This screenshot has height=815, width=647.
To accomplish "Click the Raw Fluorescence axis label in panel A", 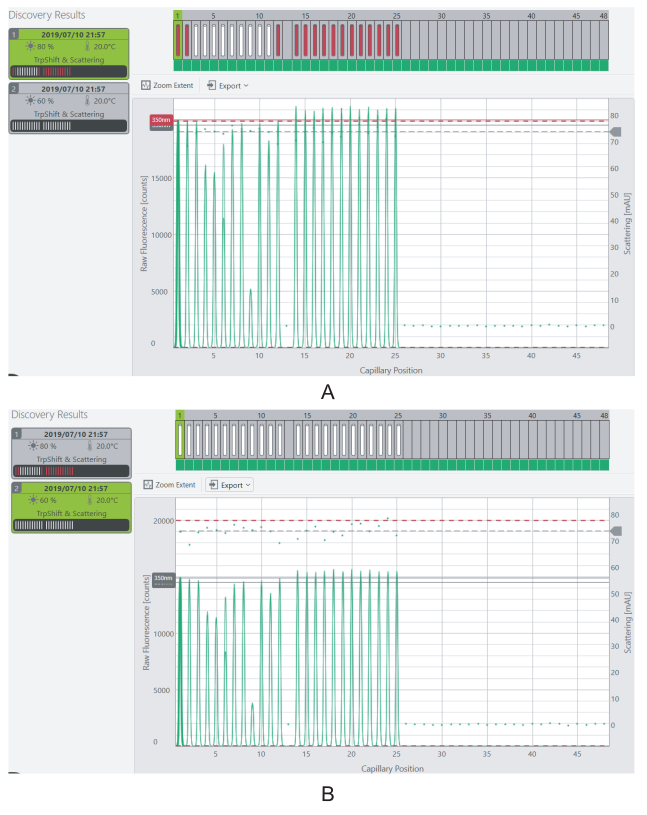I will click(x=144, y=224).
